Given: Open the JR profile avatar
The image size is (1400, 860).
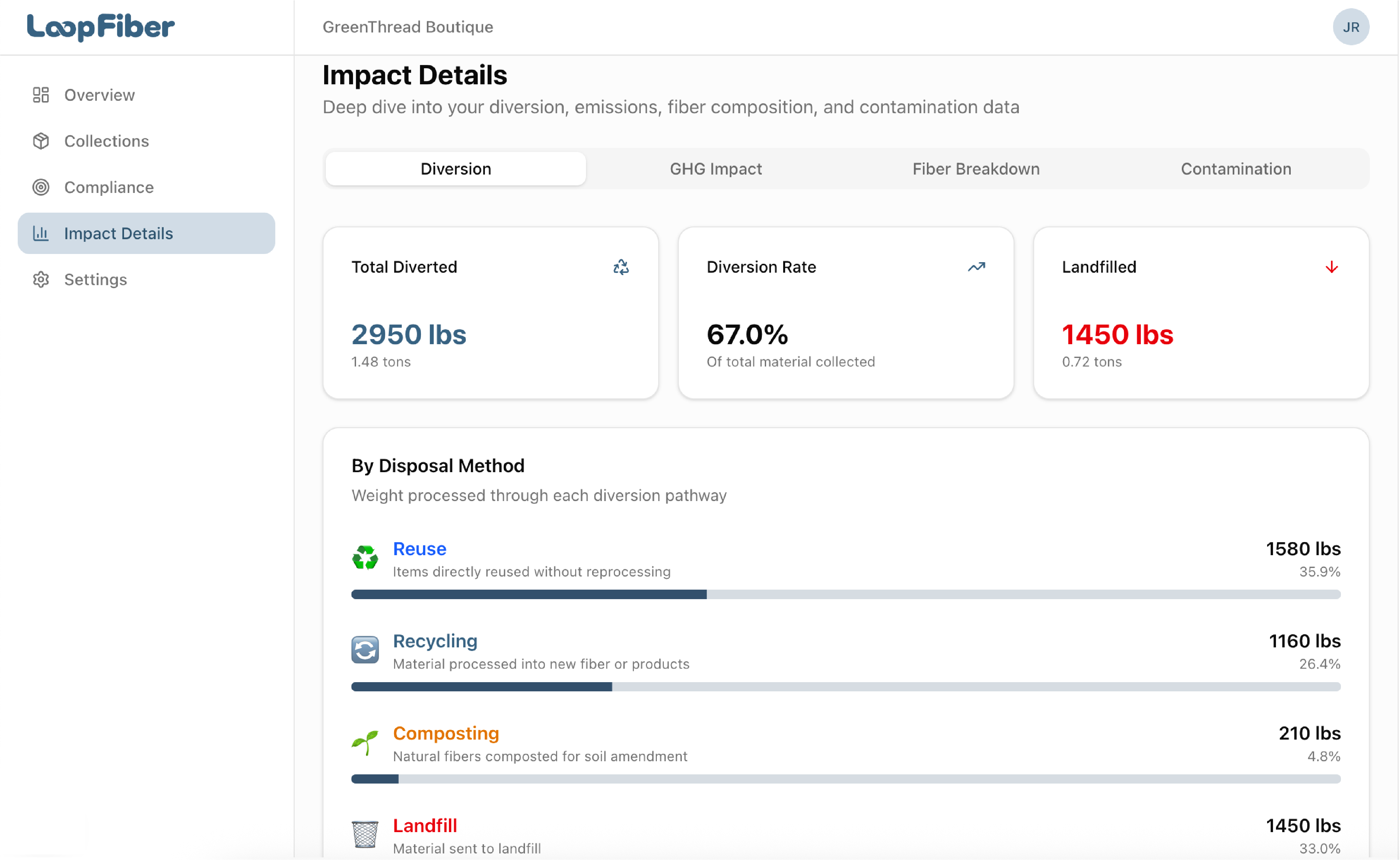Looking at the screenshot, I should (x=1352, y=27).
